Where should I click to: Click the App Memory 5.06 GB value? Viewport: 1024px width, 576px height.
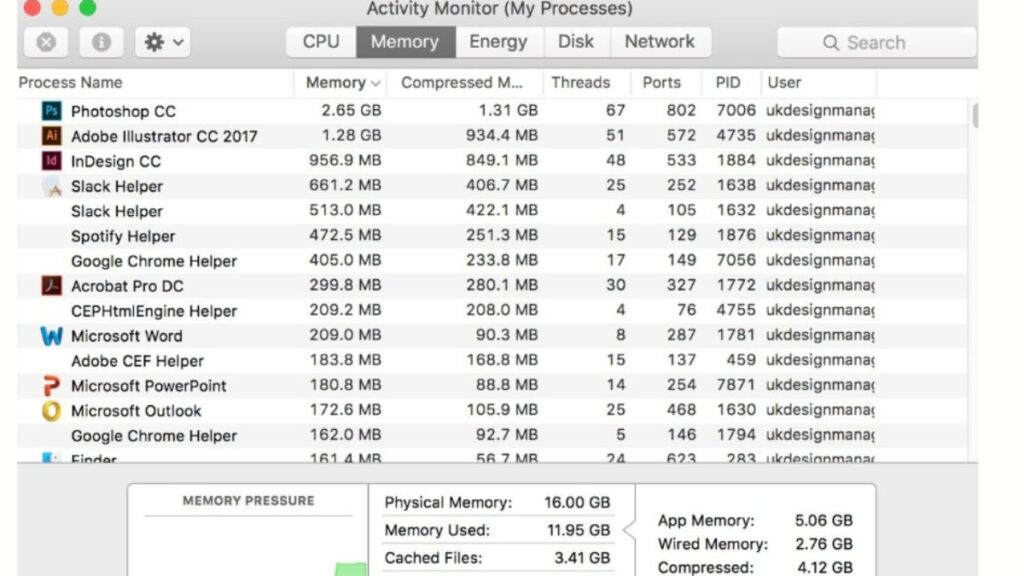(x=824, y=520)
